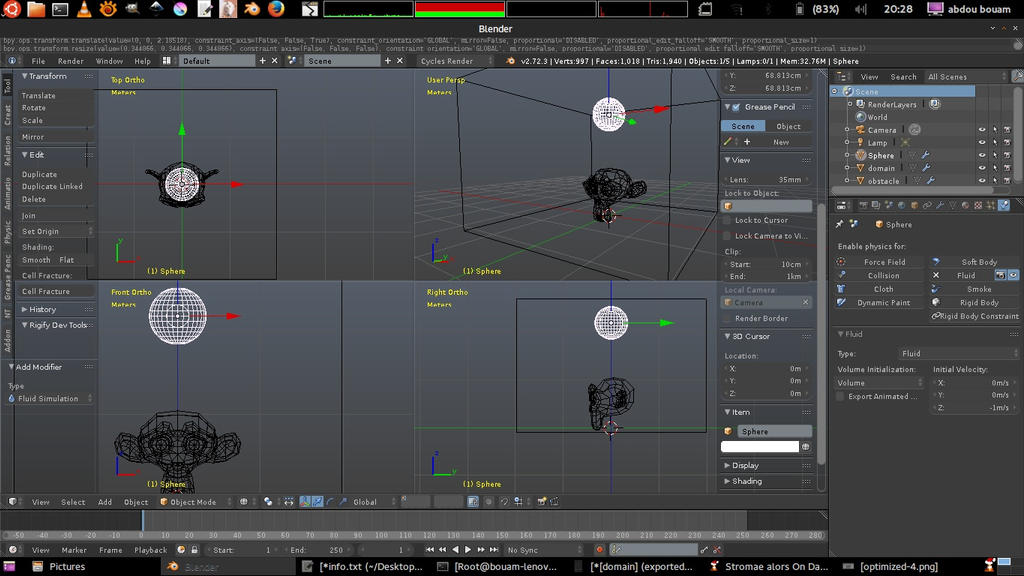Enable Export Animated Mesh checkbox
The image size is (1024, 576).
click(840, 396)
